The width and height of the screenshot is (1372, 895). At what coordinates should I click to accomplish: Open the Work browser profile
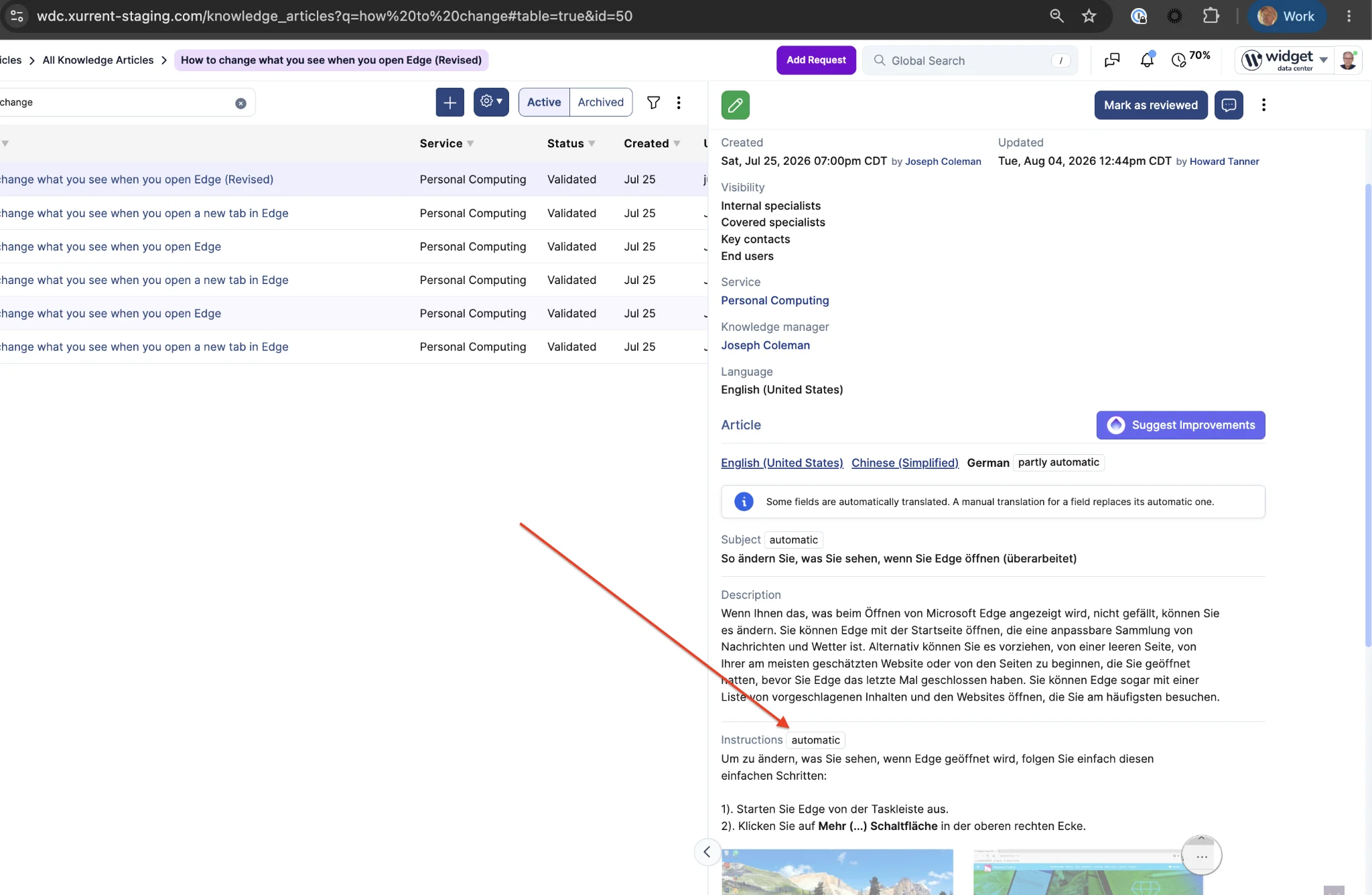point(1286,16)
